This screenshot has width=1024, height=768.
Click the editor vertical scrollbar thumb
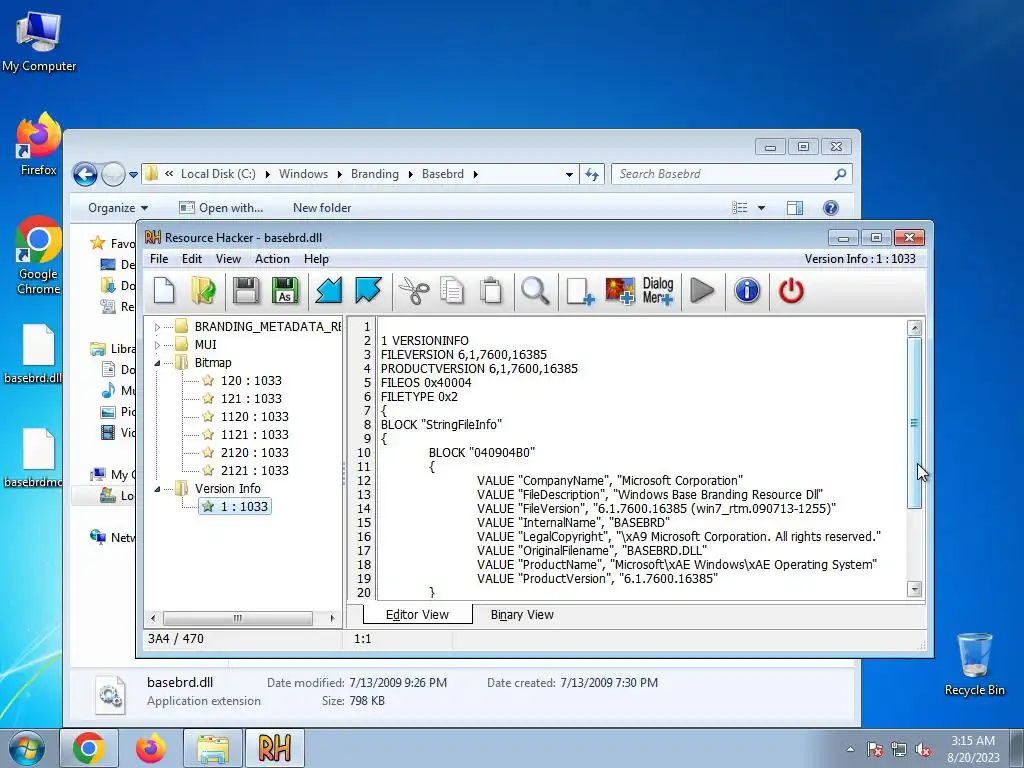pos(914,423)
